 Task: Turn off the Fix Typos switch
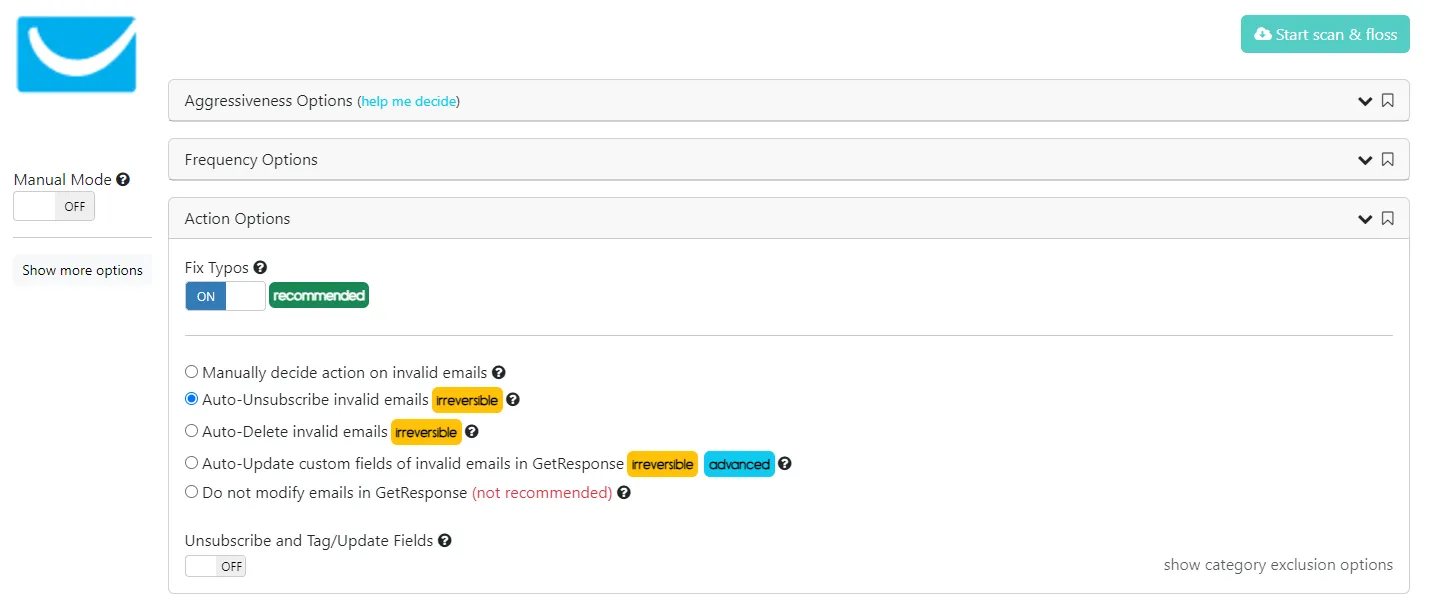[x=225, y=296]
